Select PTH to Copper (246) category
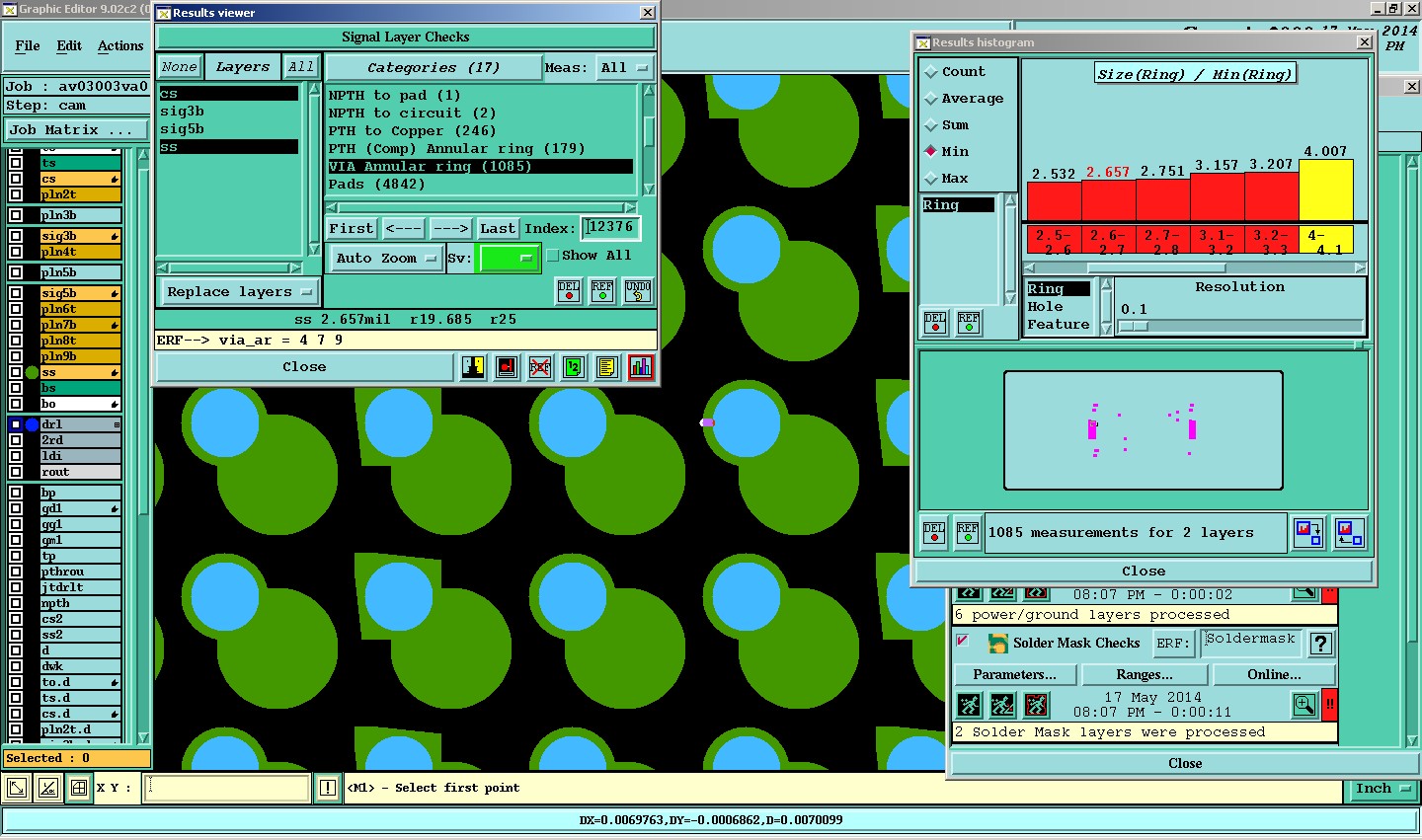The width and height of the screenshot is (1422, 840). point(412,131)
